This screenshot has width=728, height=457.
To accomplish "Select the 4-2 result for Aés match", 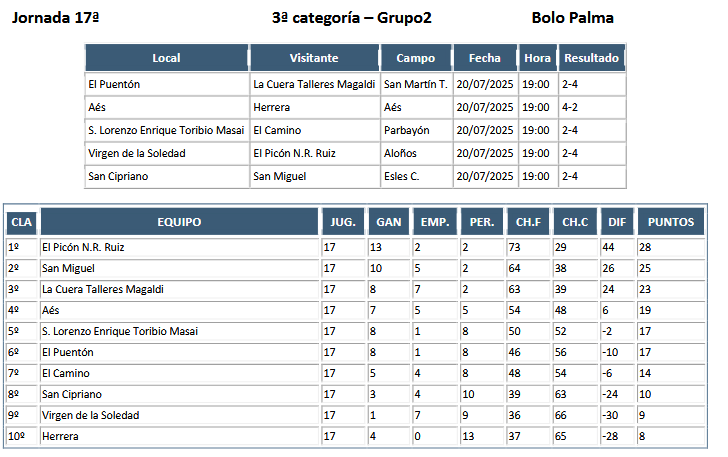I will click(x=570, y=107).
